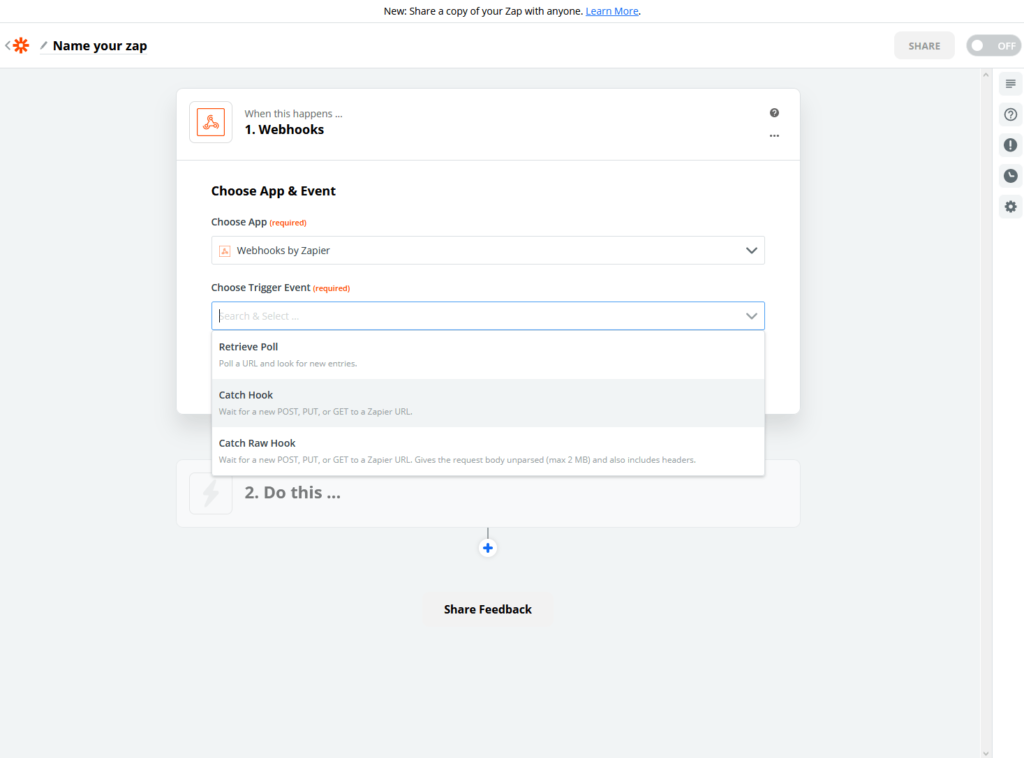
Task: Click the 1. Webhooks step header
Action: 488,124
